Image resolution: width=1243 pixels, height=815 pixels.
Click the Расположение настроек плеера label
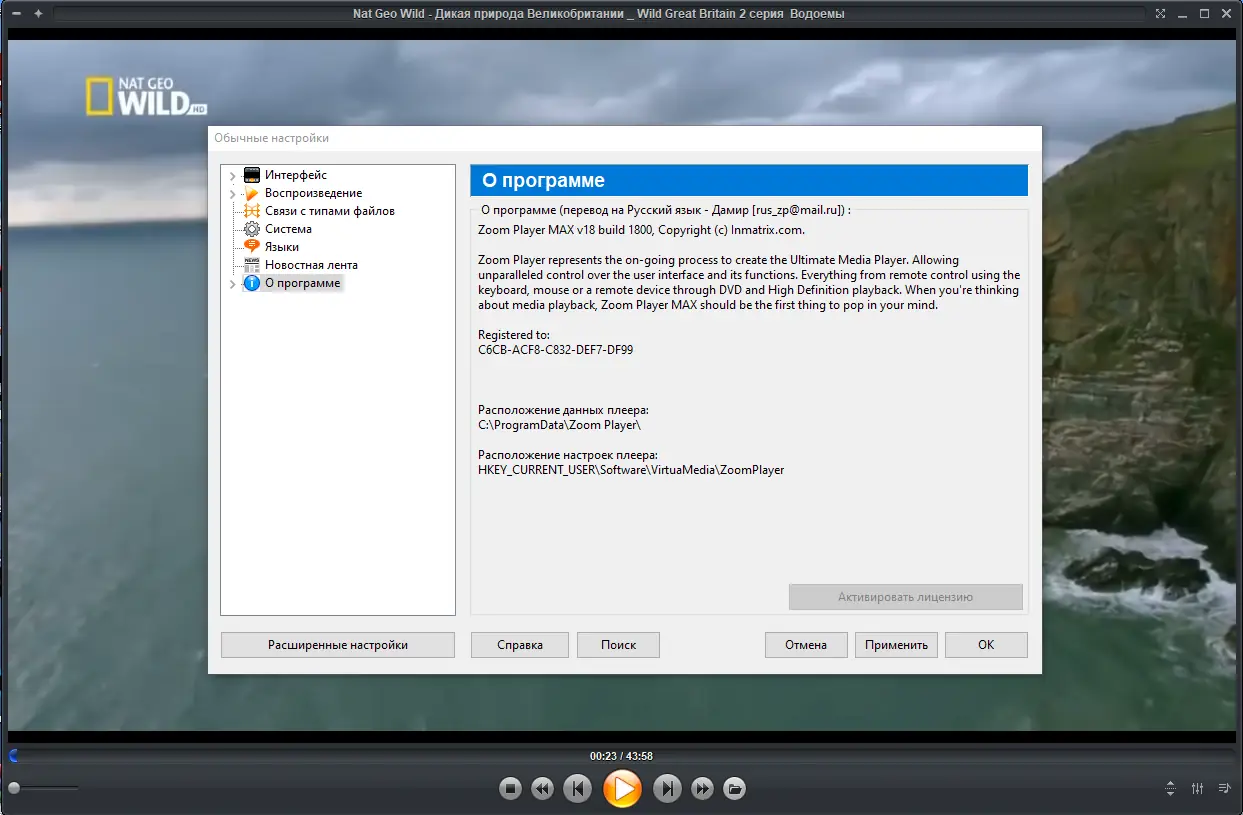(568, 454)
